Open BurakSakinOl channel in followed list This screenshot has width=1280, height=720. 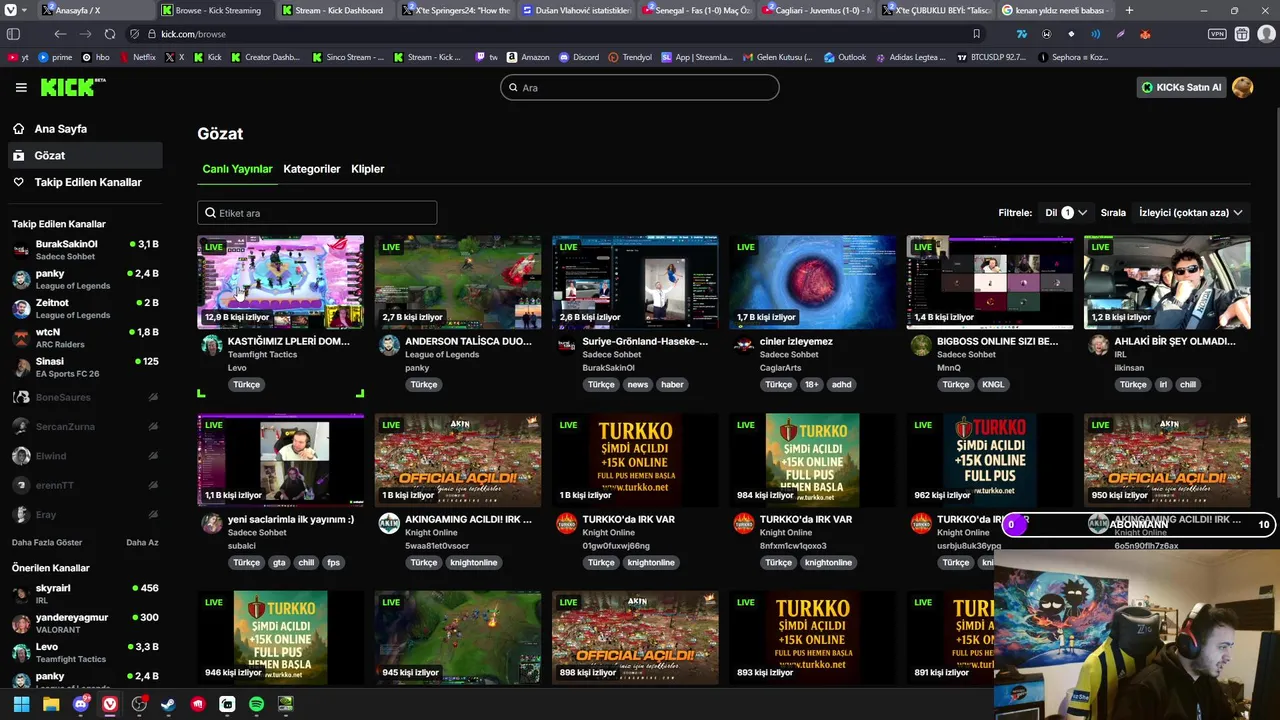(84, 250)
